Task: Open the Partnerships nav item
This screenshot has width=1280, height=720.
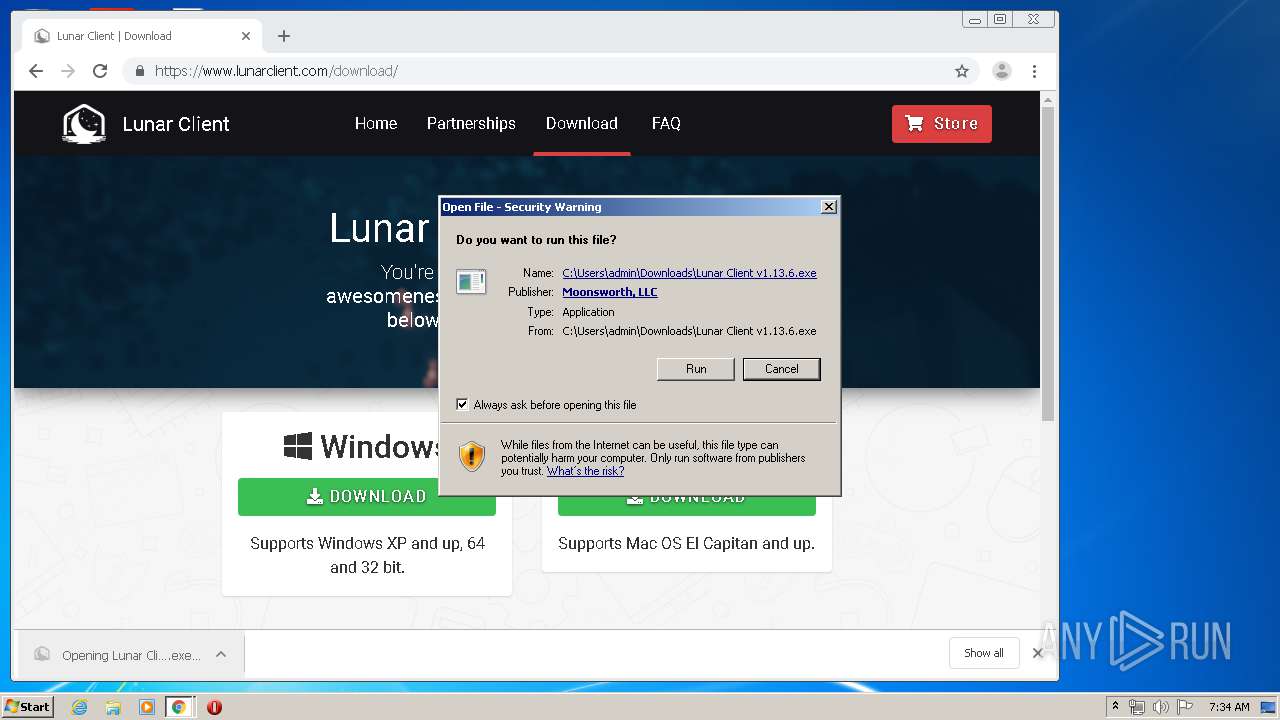Action: coord(471,123)
